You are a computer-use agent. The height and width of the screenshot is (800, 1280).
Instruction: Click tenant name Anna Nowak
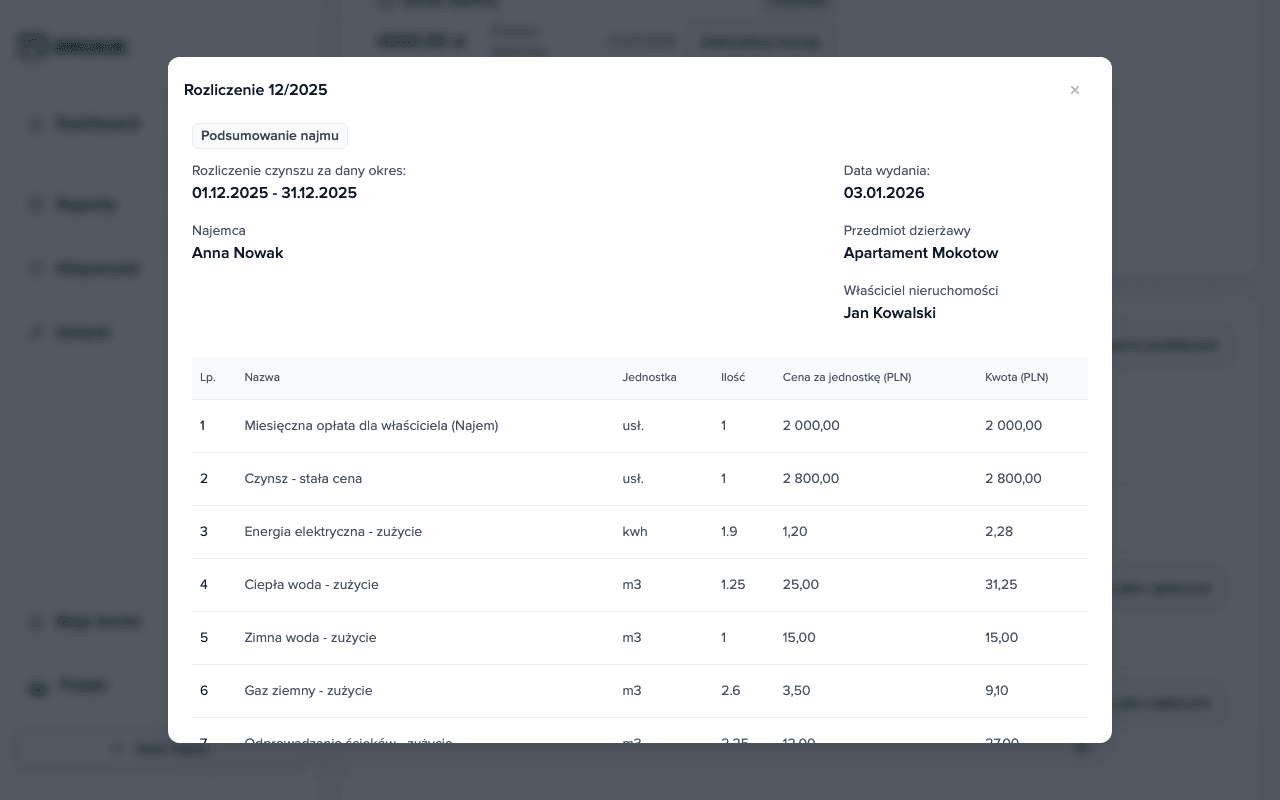pyautogui.click(x=238, y=253)
